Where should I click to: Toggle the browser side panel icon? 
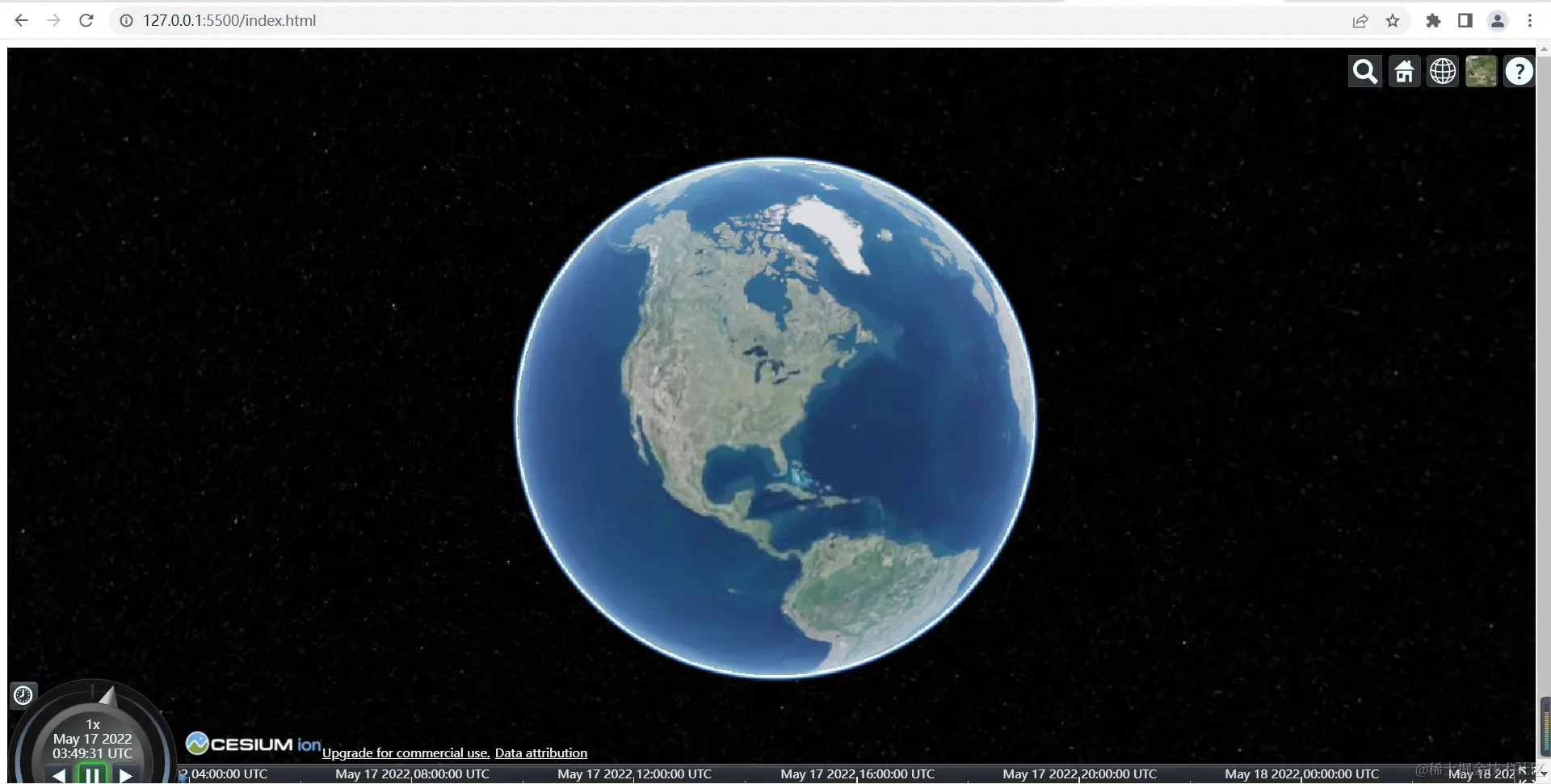1465,21
